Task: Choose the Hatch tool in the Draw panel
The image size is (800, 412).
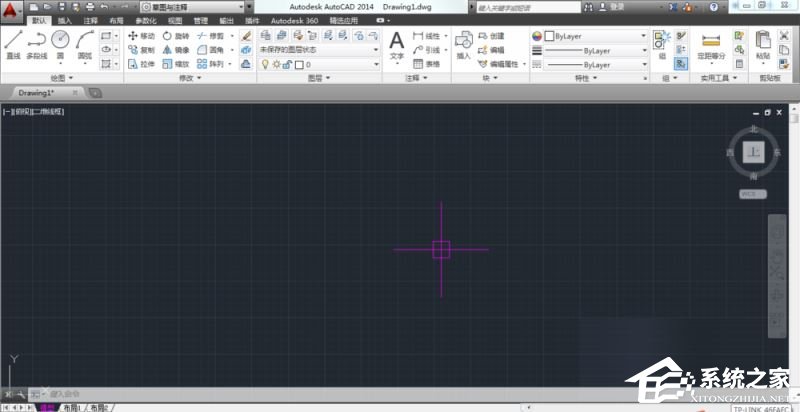Action: [x=106, y=64]
